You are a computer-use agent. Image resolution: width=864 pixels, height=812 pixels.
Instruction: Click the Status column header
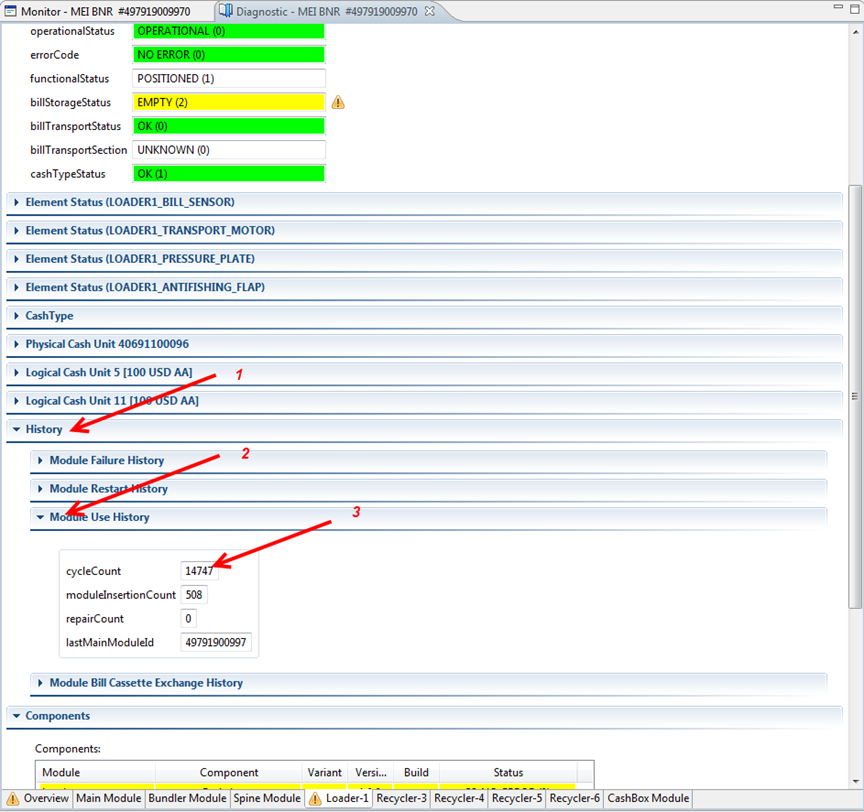(508, 772)
